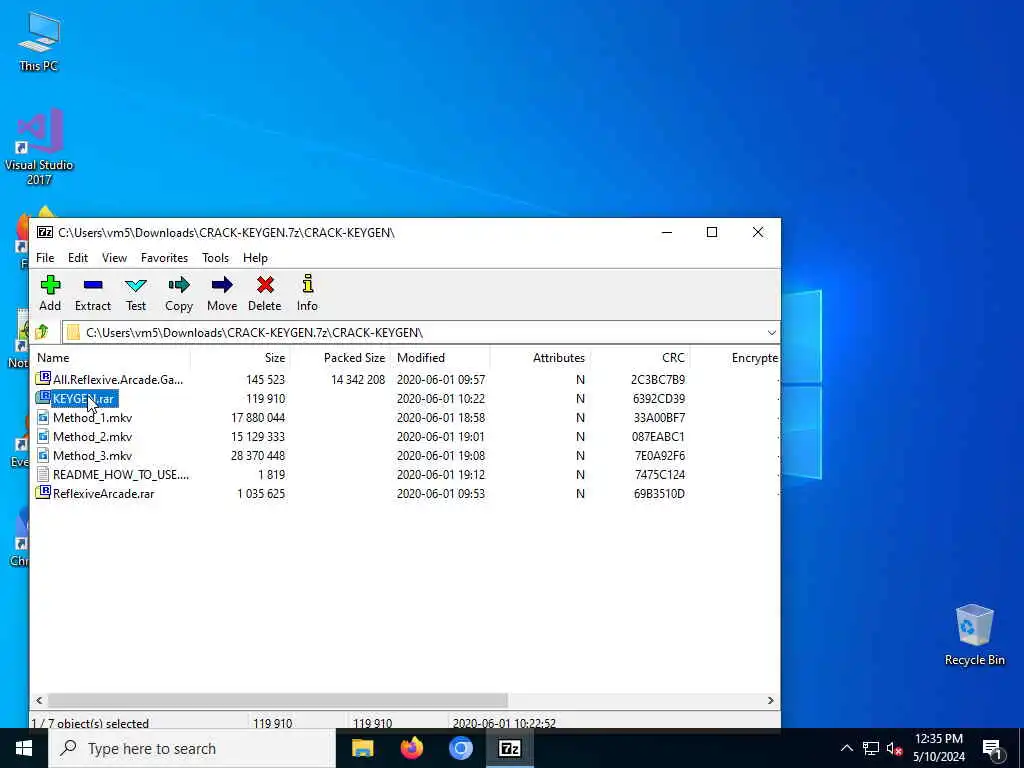
Task: Click the taskbar search box
Action: (192, 748)
